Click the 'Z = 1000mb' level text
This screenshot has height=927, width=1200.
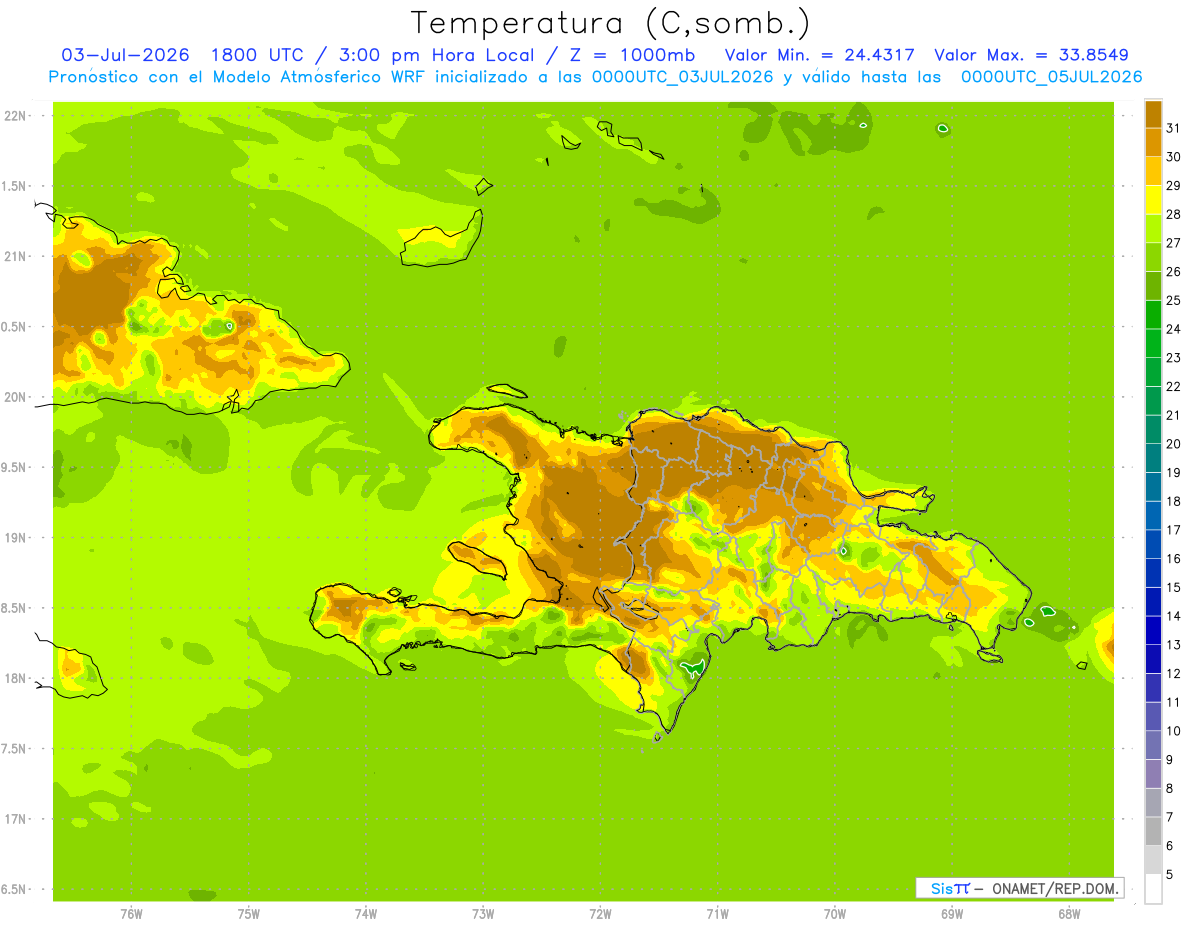pyautogui.click(x=635, y=55)
